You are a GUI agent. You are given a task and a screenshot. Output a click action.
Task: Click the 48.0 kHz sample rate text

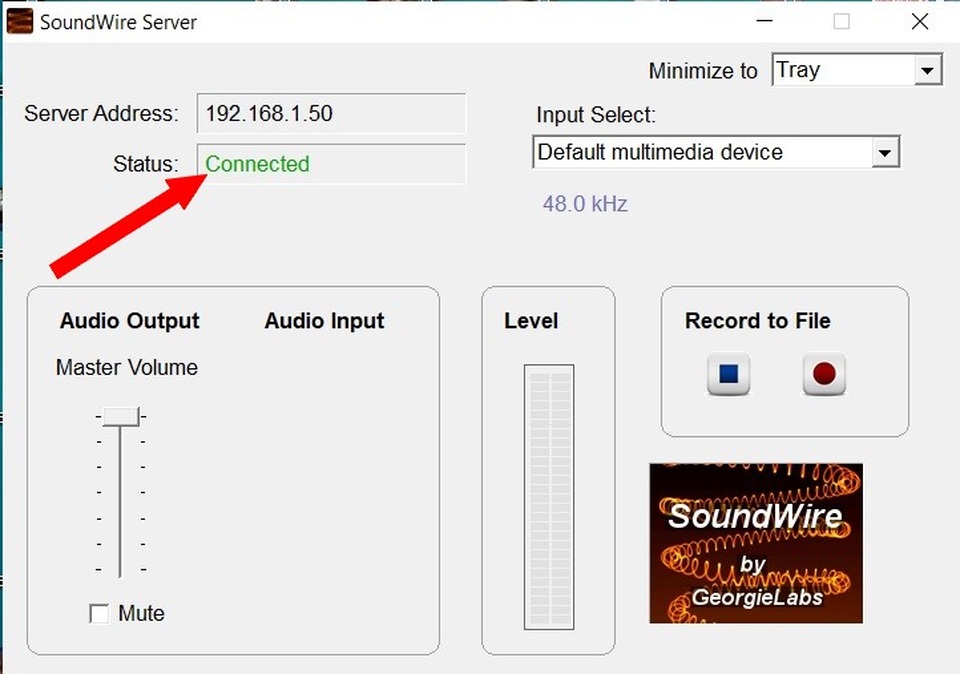click(585, 204)
